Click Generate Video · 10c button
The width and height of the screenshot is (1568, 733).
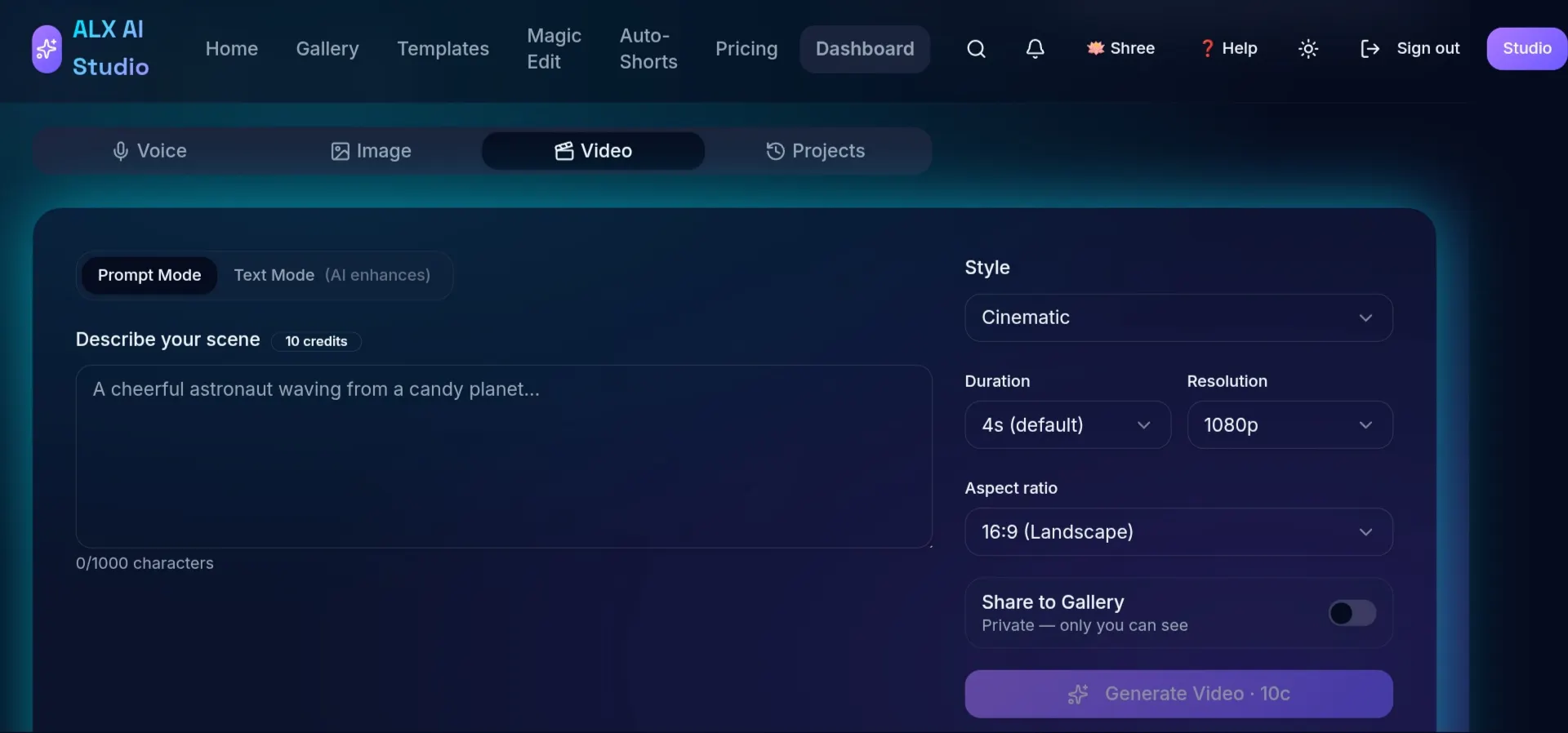pos(1178,694)
